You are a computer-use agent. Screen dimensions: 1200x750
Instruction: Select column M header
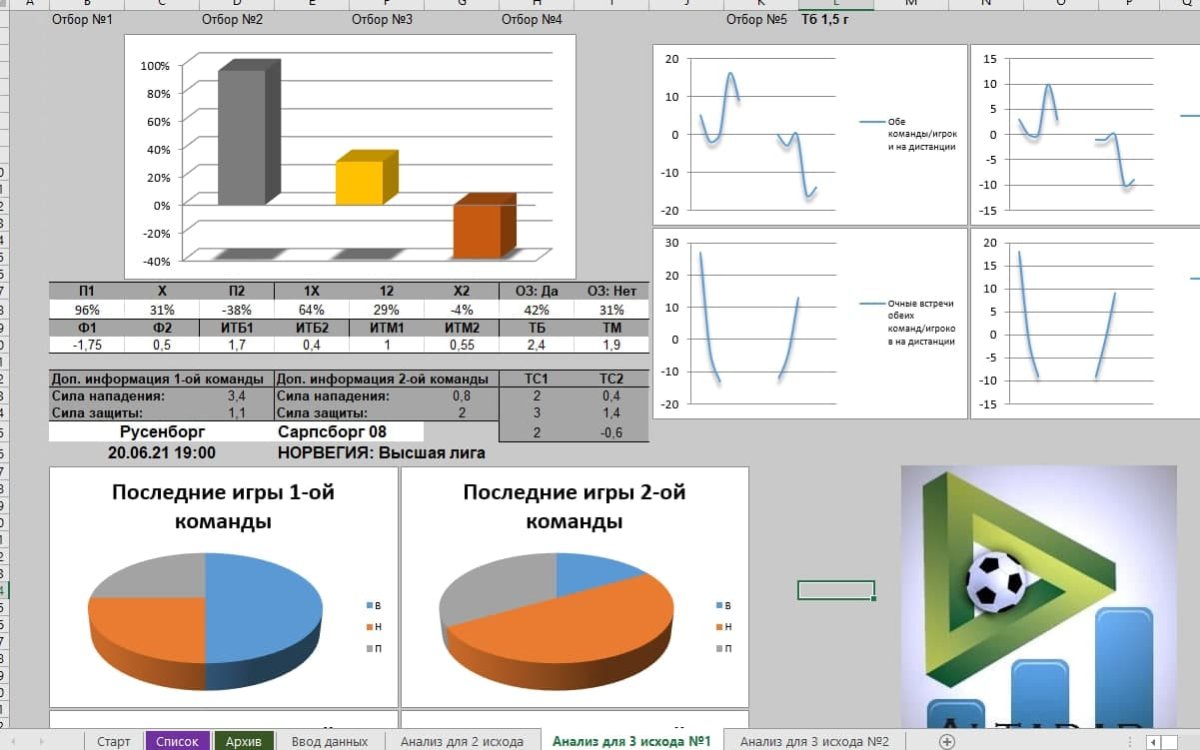(x=911, y=4)
